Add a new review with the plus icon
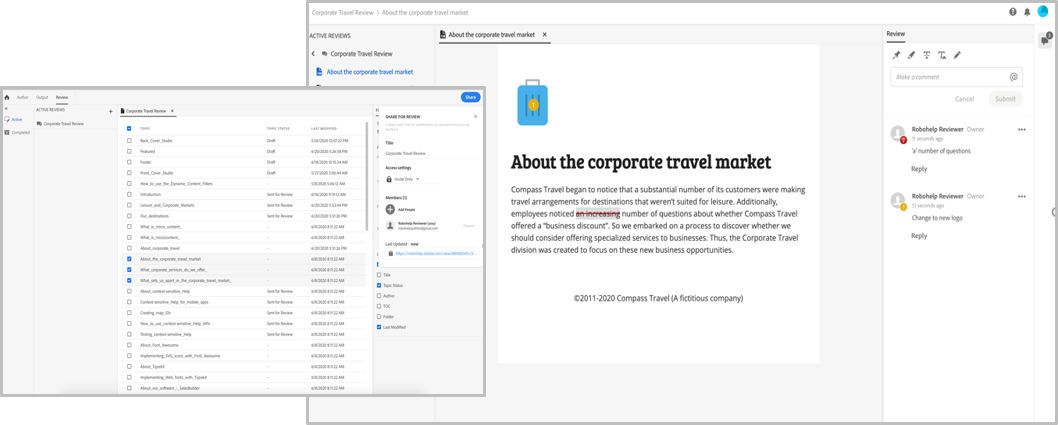Image resolution: width=1058 pixels, height=425 pixels. (111, 111)
